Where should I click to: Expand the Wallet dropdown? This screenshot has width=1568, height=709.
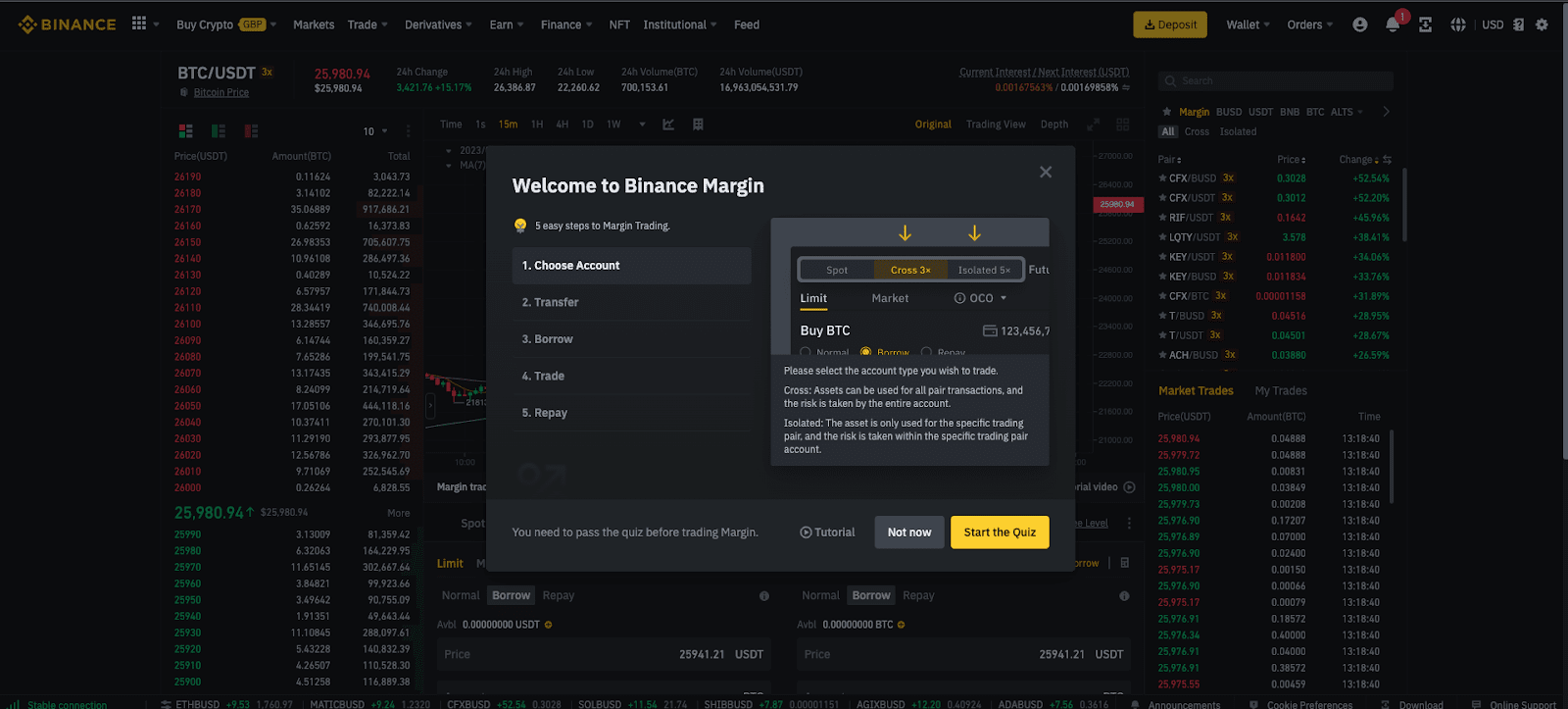tap(1247, 25)
